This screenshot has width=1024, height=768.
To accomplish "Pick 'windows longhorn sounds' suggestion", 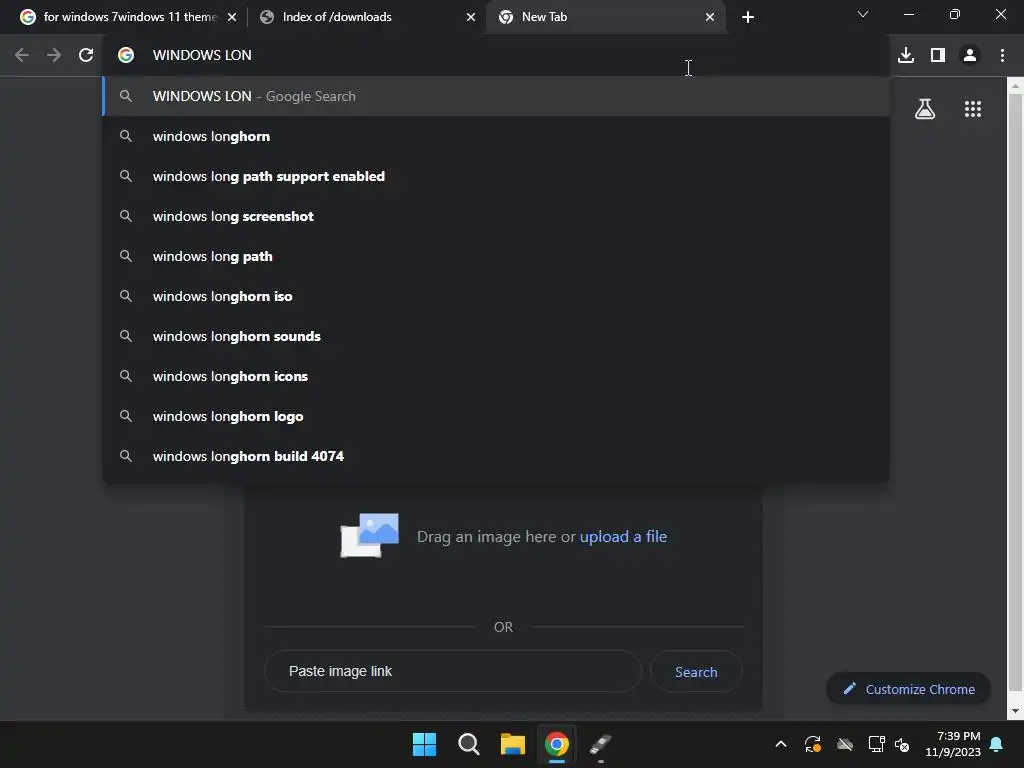I will (496, 336).
